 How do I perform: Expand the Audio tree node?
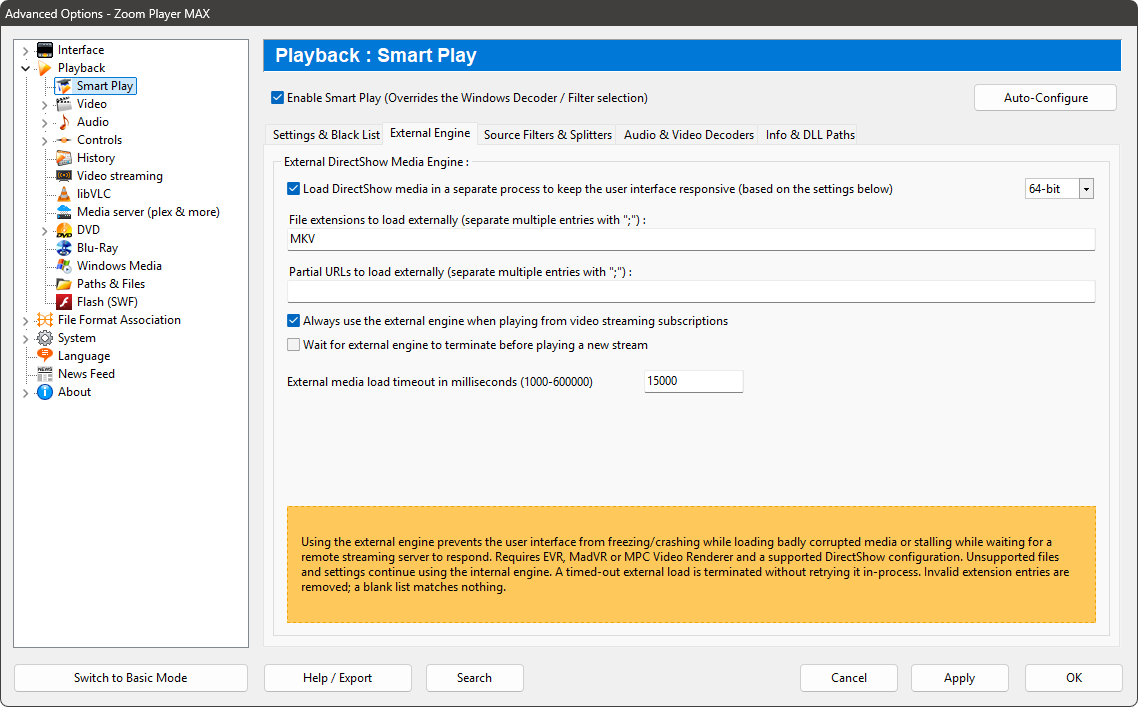pyautogui.click(x=44, y=123)
